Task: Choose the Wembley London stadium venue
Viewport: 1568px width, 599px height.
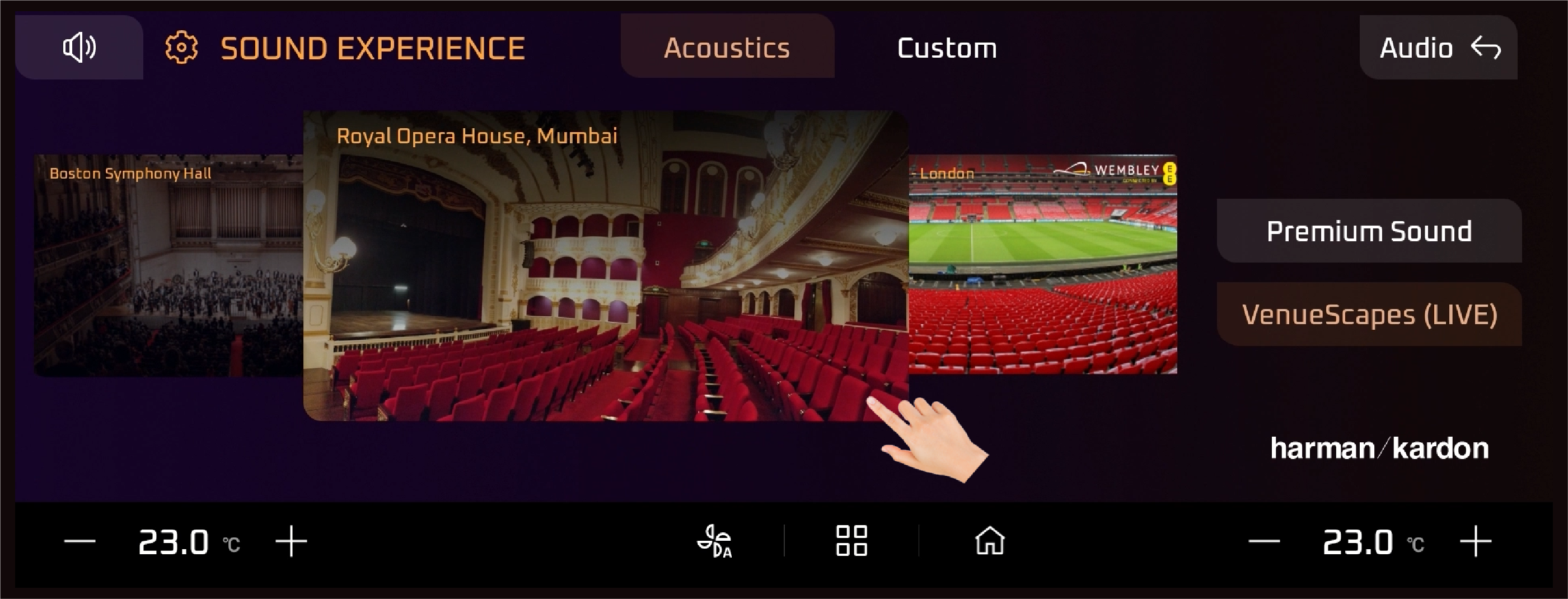Action: point(1043,264)
